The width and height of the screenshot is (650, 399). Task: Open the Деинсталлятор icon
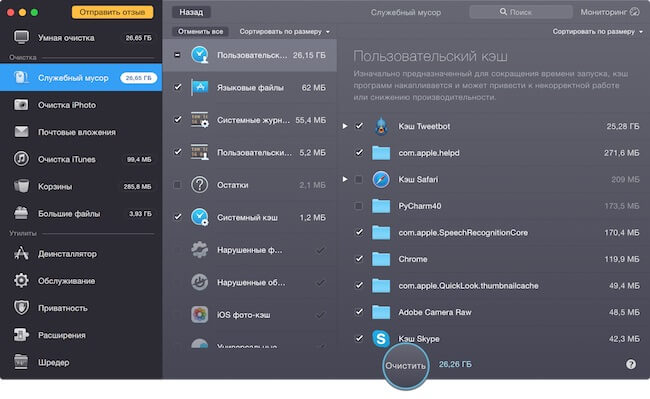click(21, 253)
